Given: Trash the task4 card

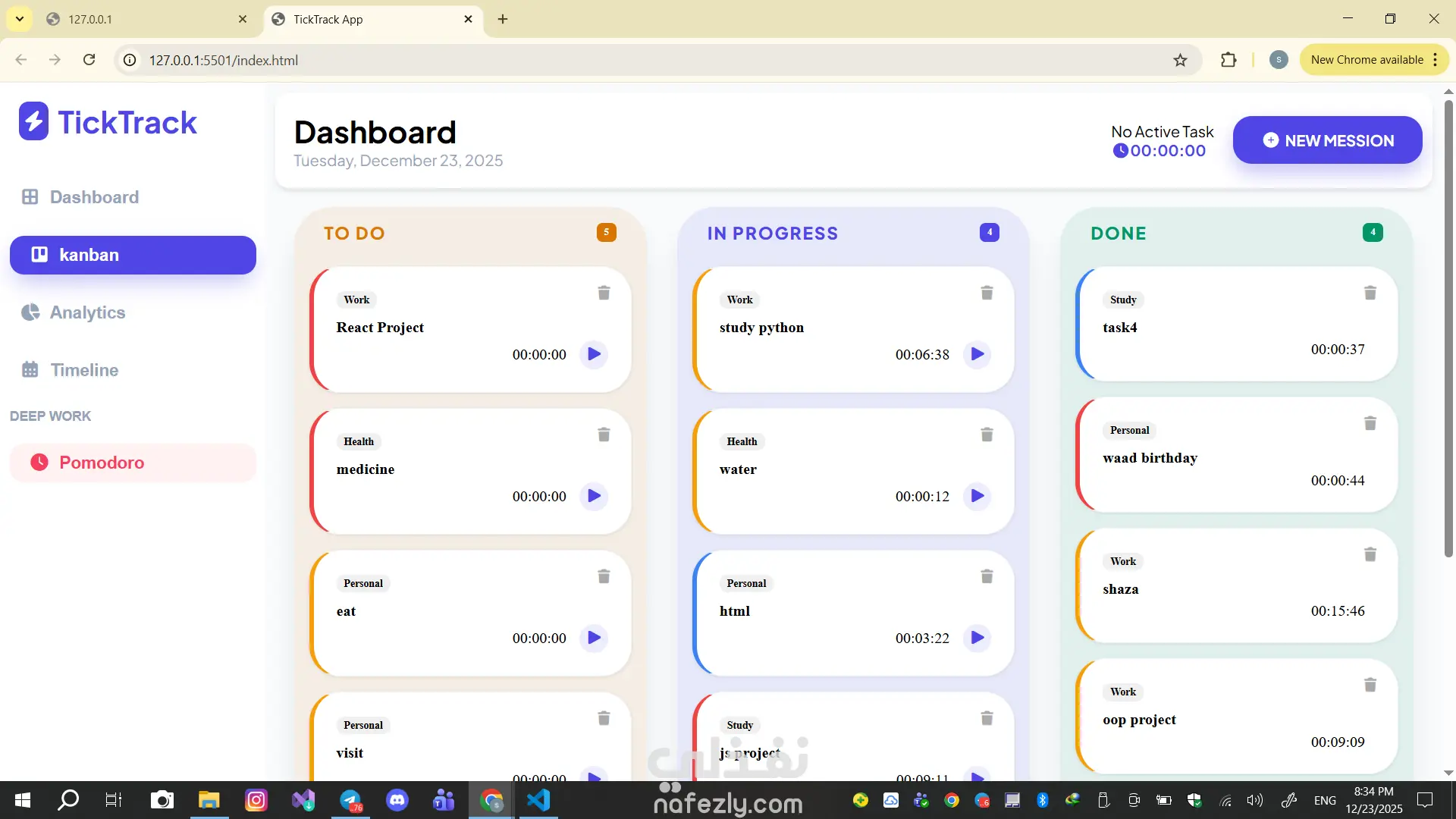Looking at the screenshot, I should [x=1370, y=293].
